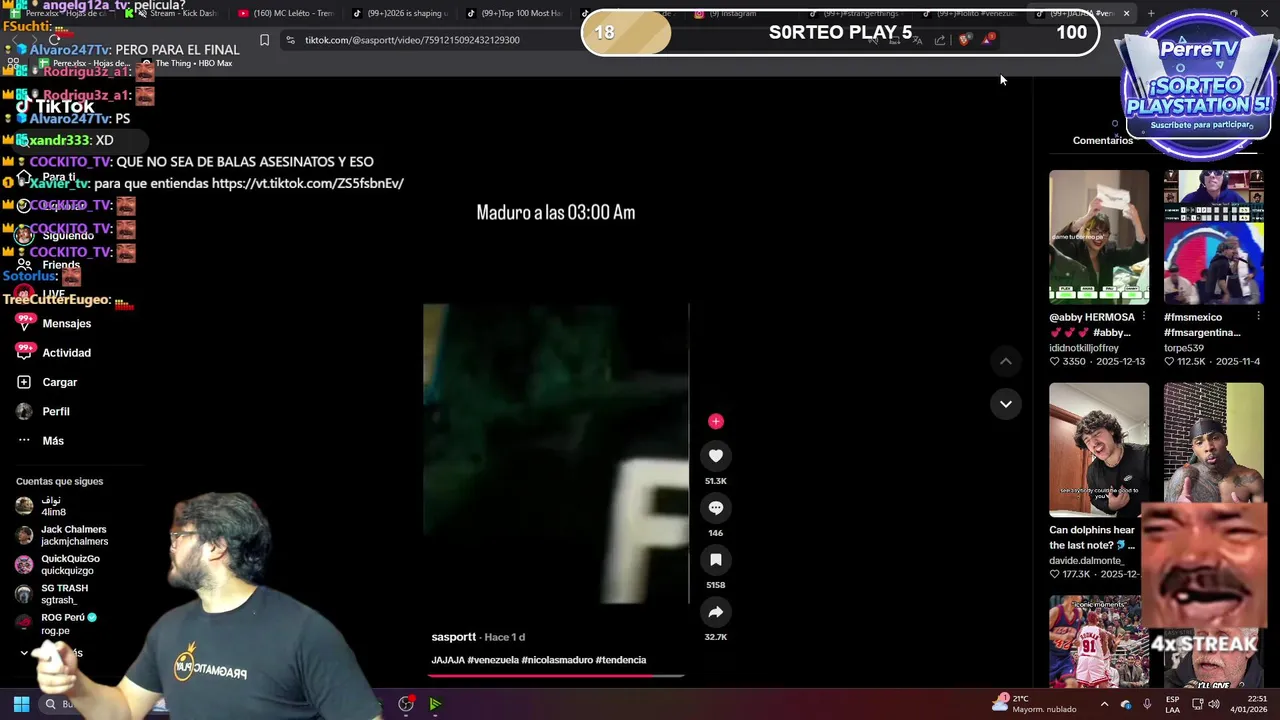Open the @abby HERMOSA video thumbnail
The image size is (1280, 720).
point(1099,237)
